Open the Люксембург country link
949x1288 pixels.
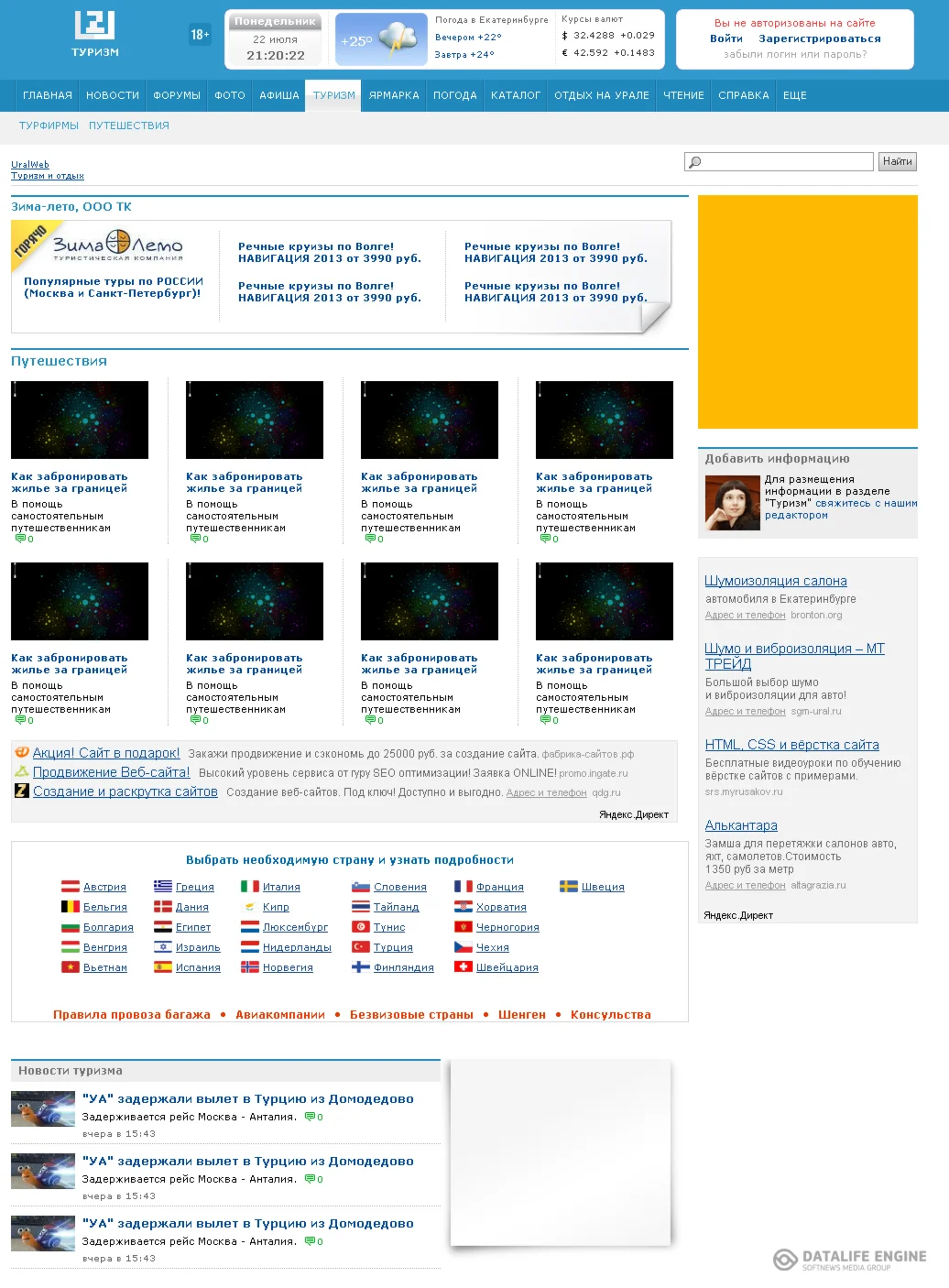coord(295,927)
